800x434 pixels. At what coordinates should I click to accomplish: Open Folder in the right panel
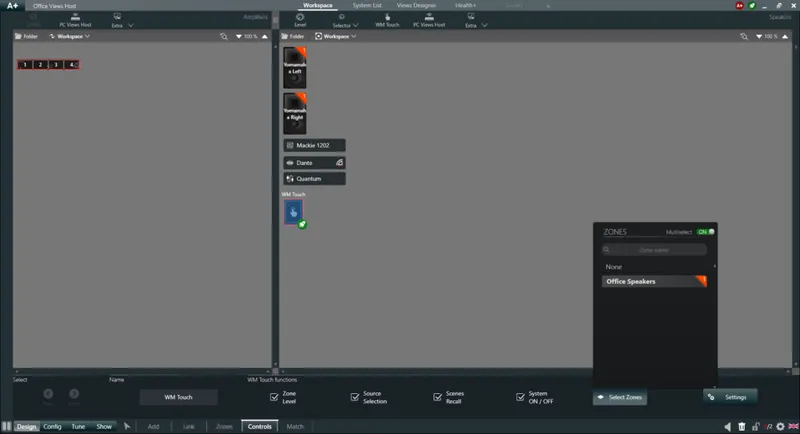(x=293, y=36)
